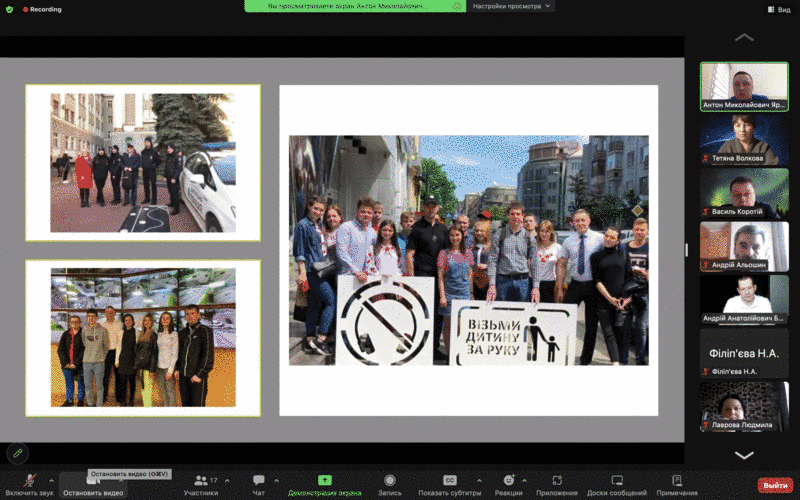The image size is (800, 500).
Task: Select the Філіп'єва Н.А. name tile
Action: click(x=744, y=353)
